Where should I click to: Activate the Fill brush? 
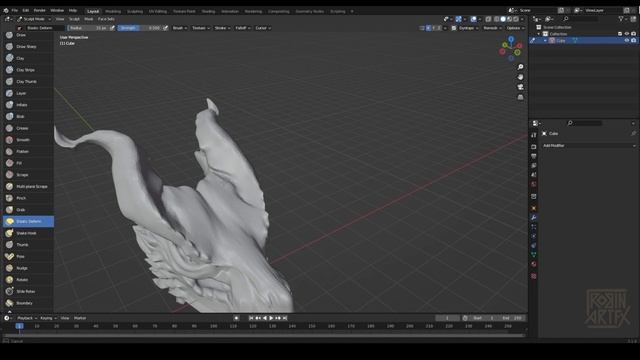[28, 163]
